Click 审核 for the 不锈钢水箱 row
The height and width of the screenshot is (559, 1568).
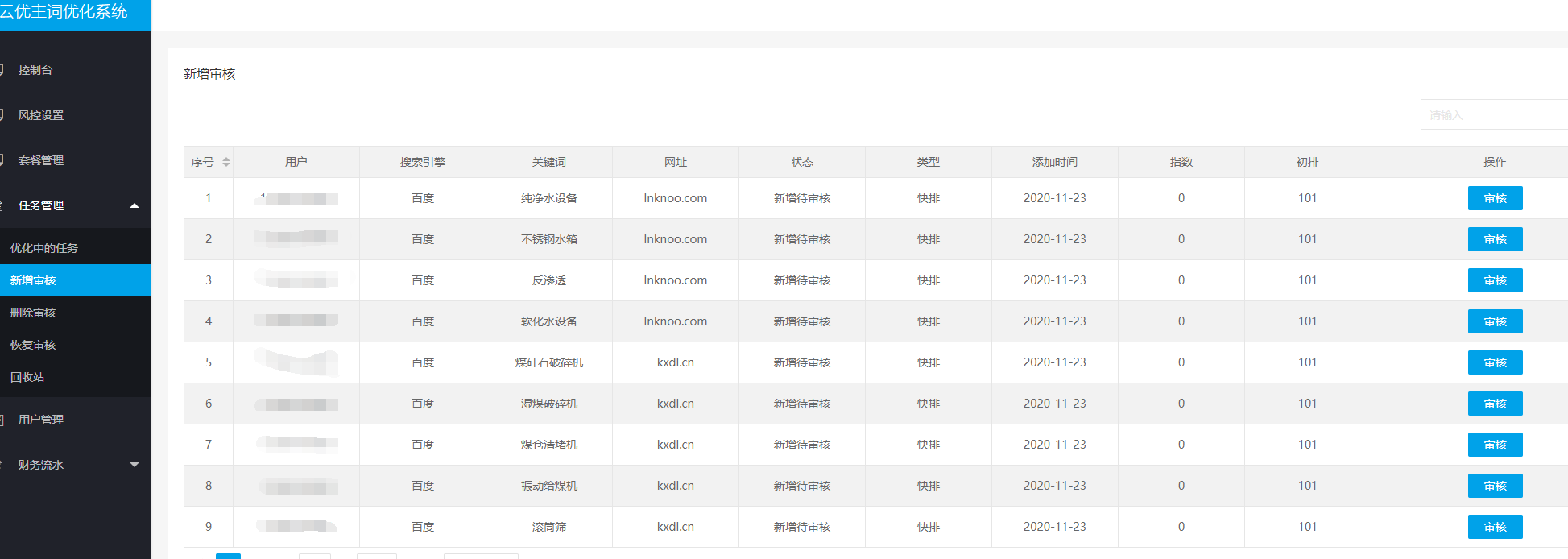pyautogui.click(x=1495, y=239)
